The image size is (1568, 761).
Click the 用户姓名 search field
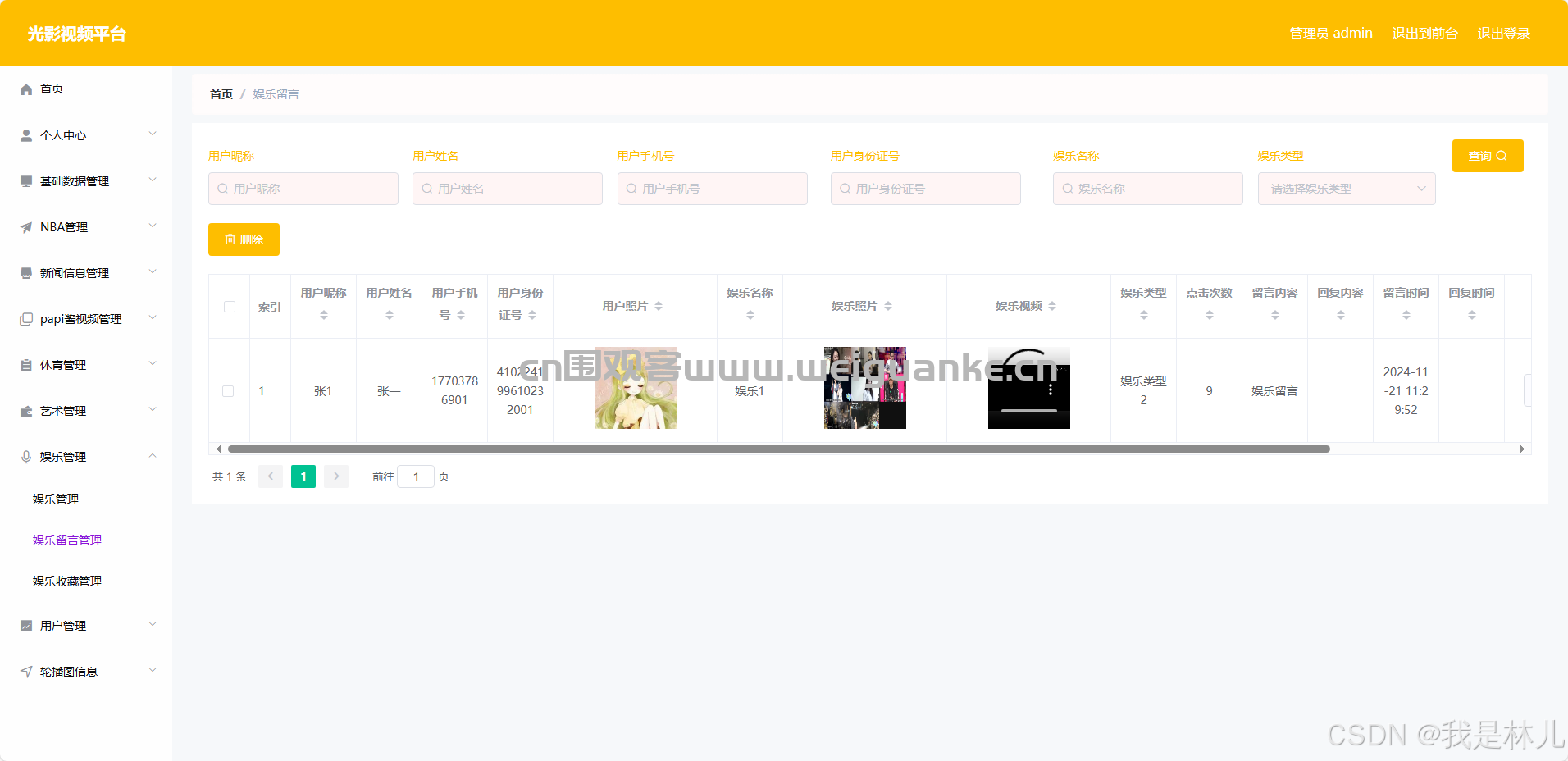tap(508, 189)
